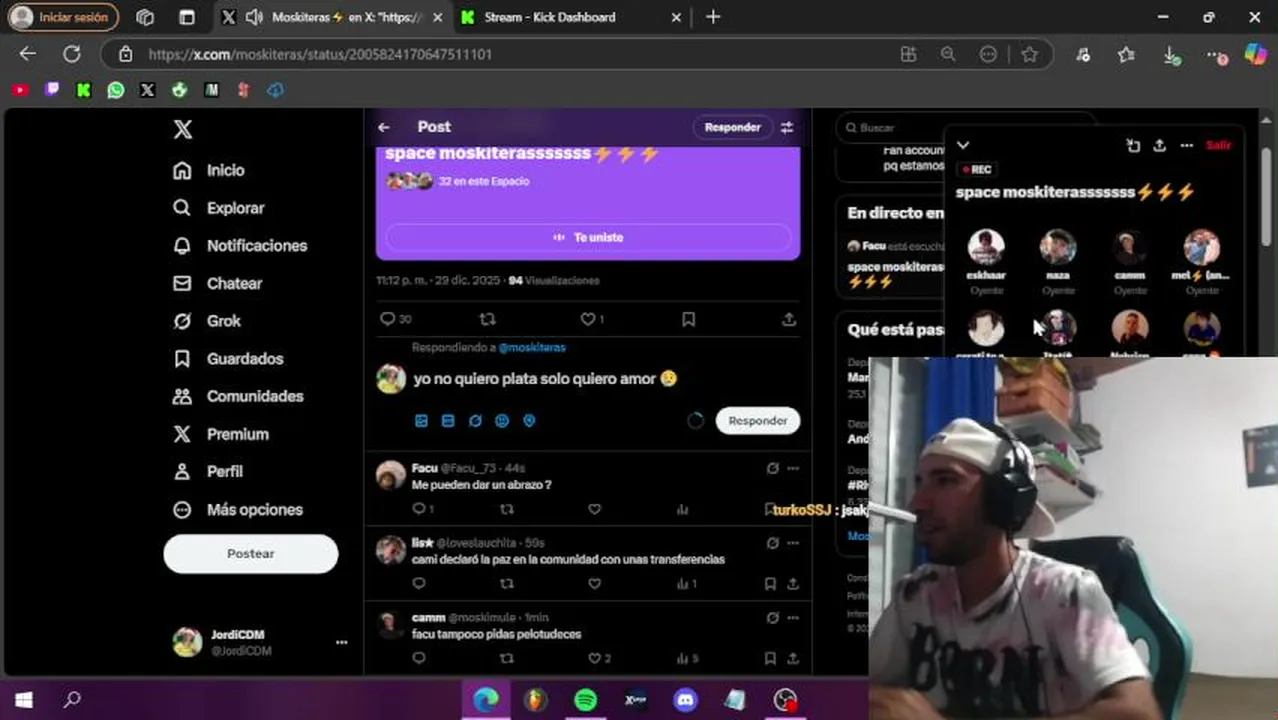Screen dimensions: 1278x720
Task: Click the white Responder submit button
Action: [x=757, y=421]
